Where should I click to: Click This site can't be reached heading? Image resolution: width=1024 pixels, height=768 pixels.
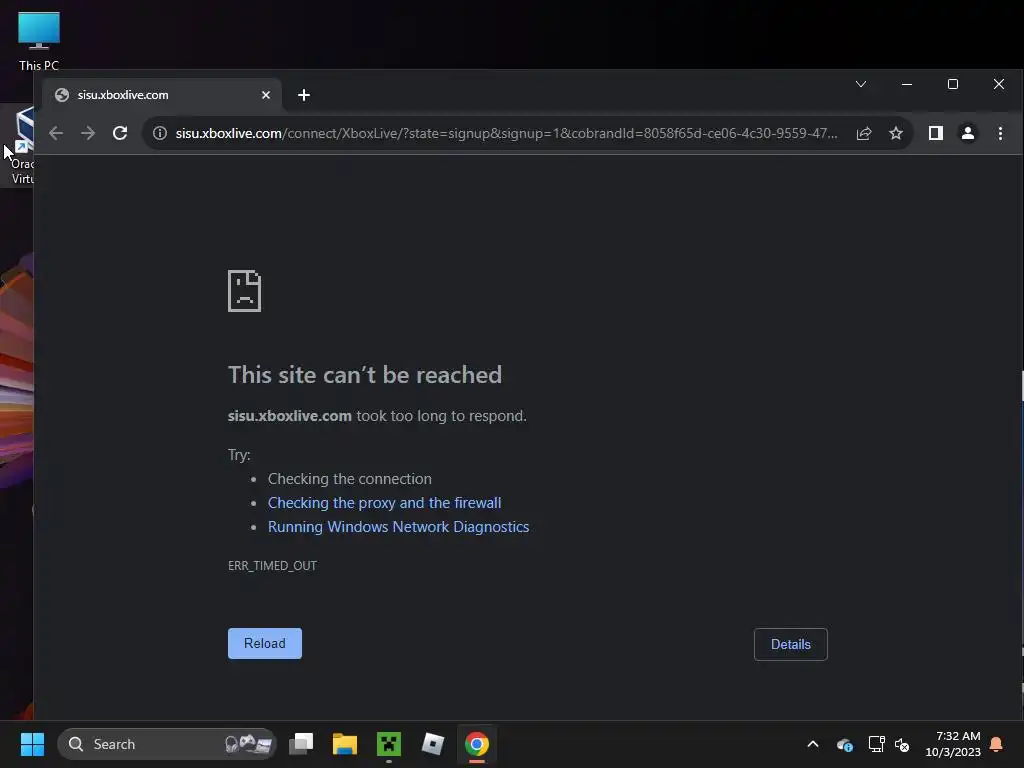(365, 375)
